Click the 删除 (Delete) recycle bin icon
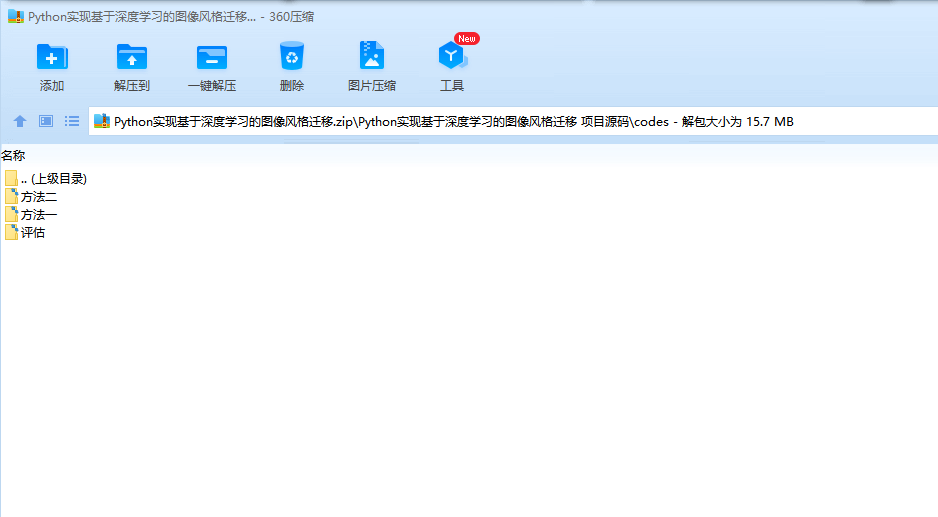 click(x=292, y=56)
